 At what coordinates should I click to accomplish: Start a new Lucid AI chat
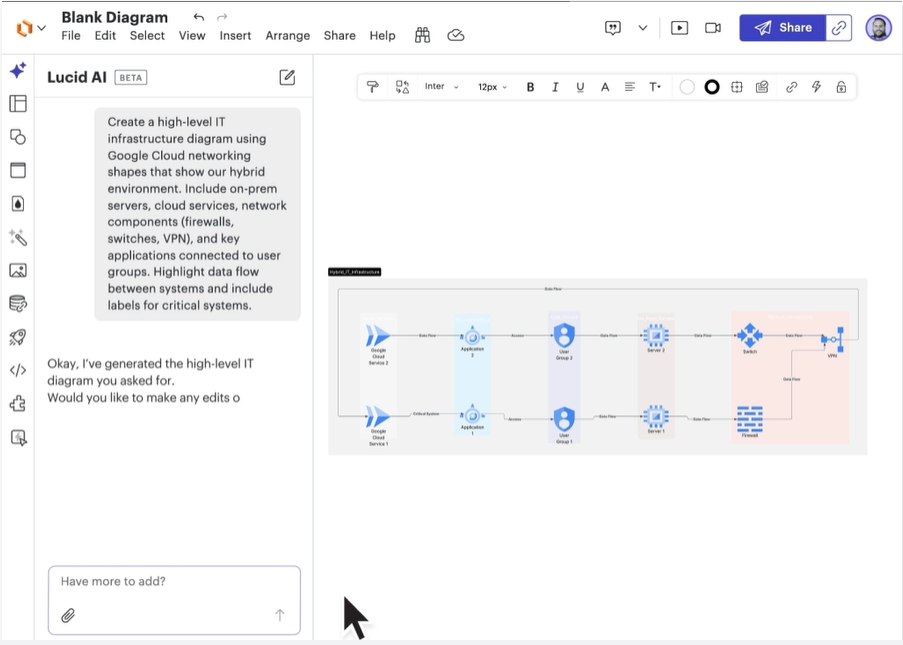click(287, 77)
